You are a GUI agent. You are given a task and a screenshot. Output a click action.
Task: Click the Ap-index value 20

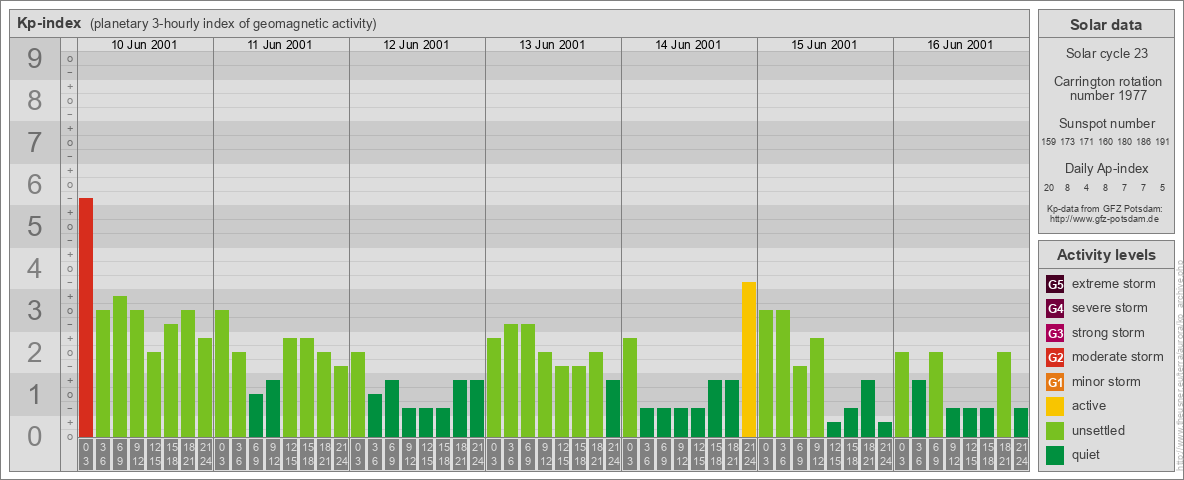[x=1049, y=188]
